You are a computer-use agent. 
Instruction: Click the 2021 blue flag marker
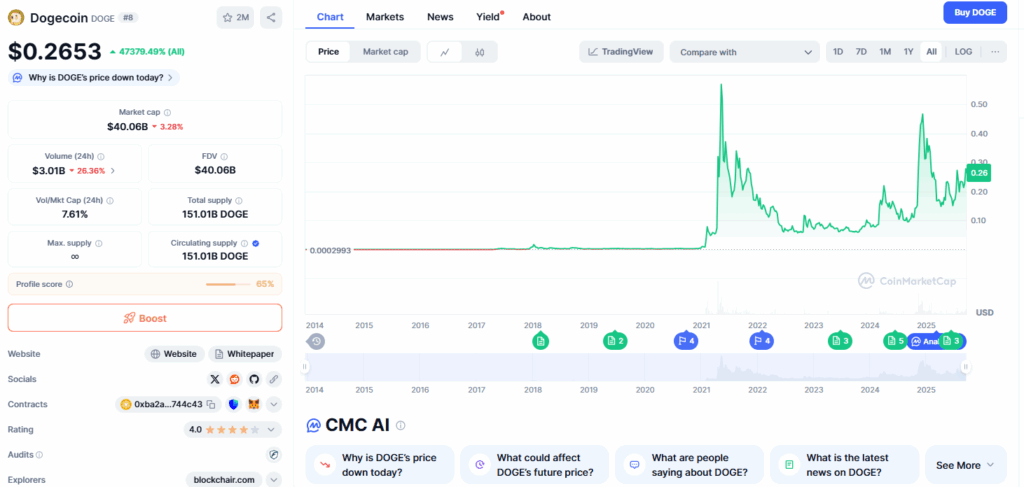[x=686, y=341]
